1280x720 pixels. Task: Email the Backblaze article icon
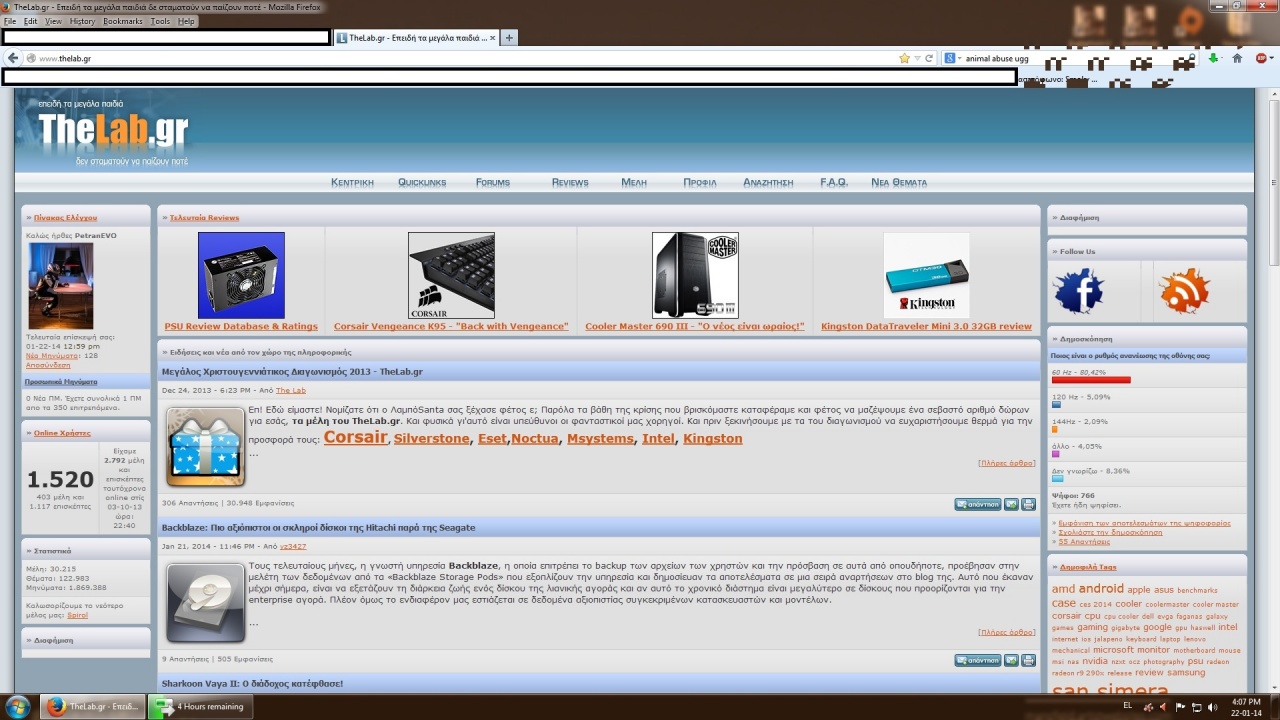[1012, 660]
